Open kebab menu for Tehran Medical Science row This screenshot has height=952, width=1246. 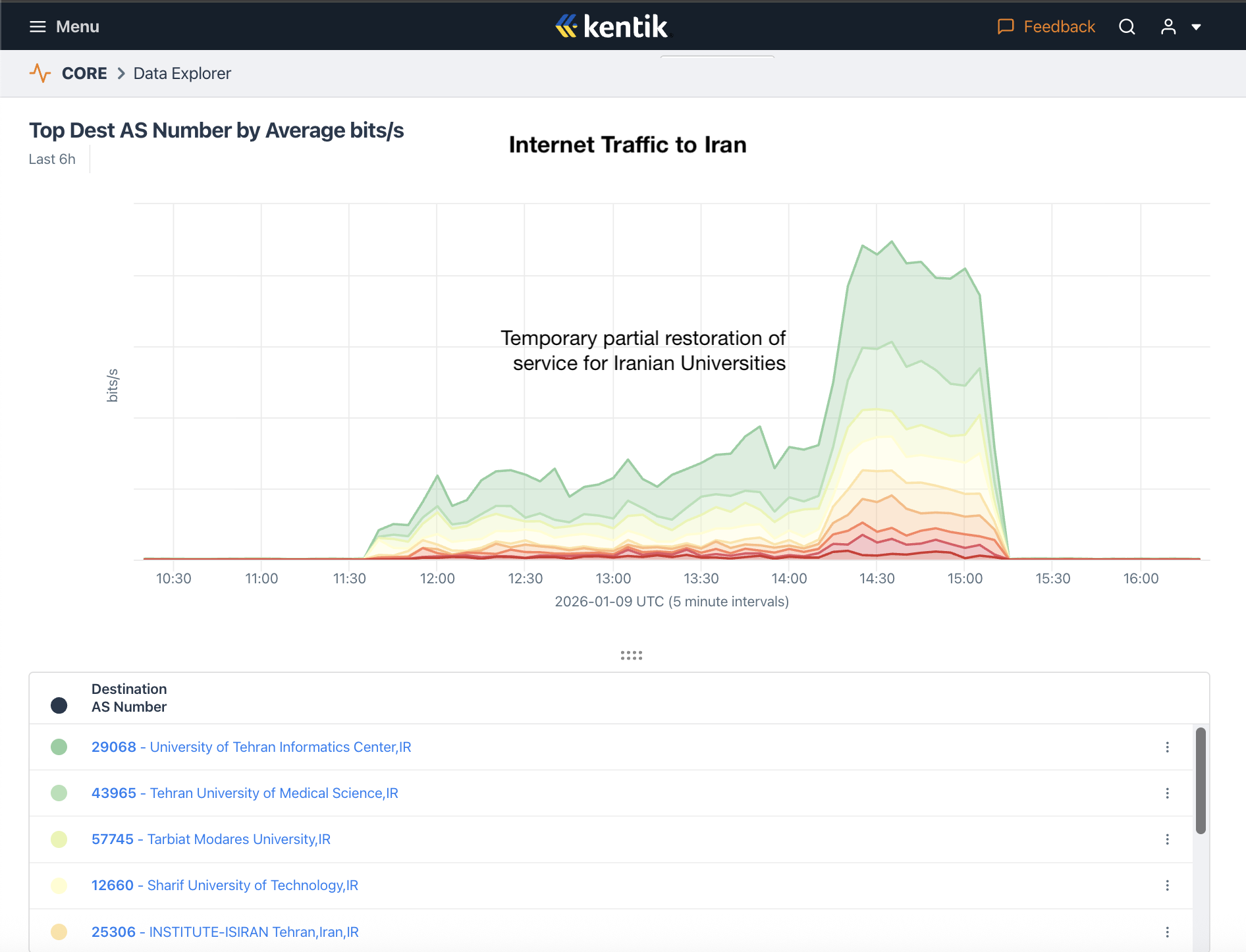(x=1167, y=793)
